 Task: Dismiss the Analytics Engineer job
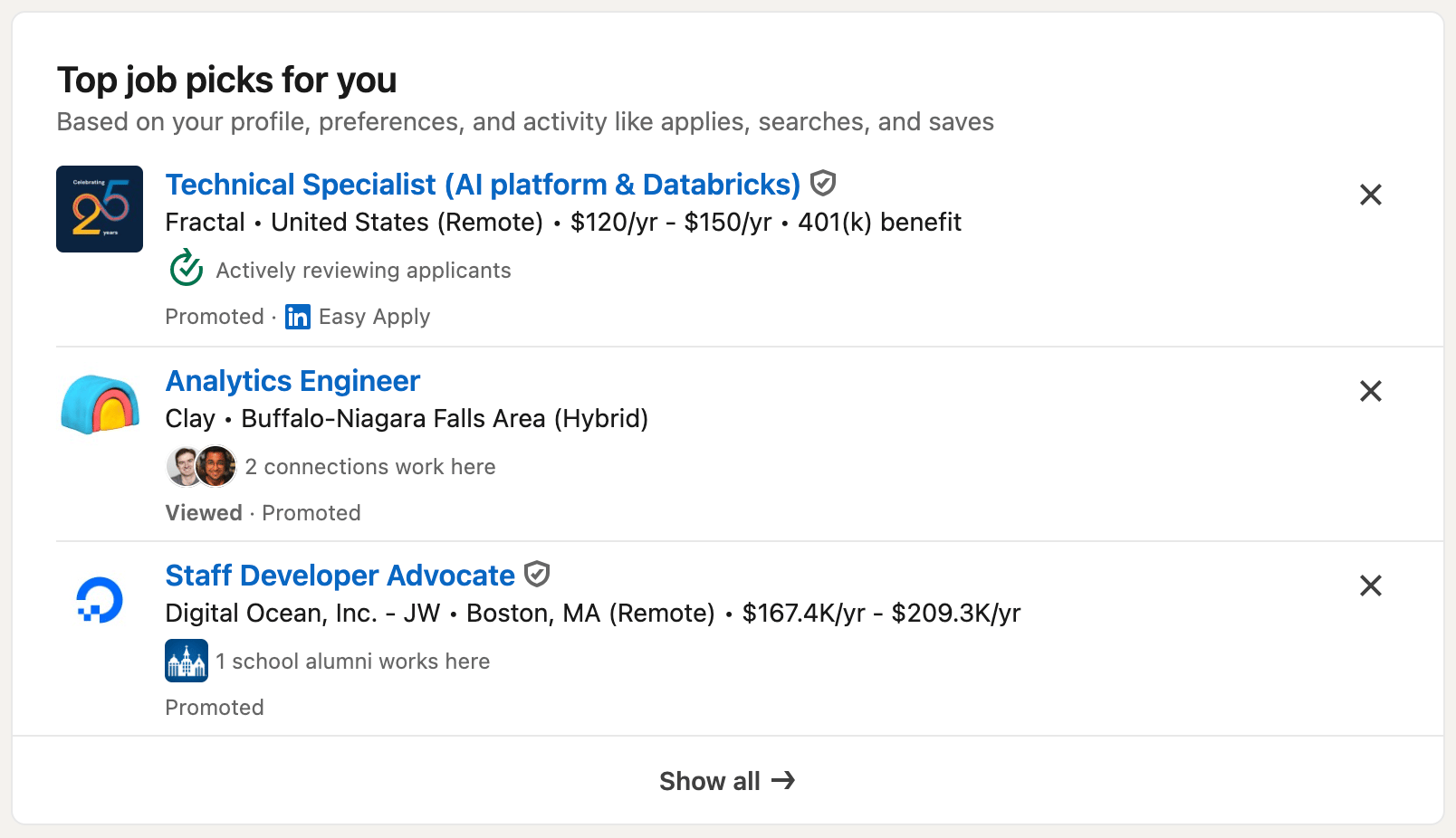point(1370,391)
